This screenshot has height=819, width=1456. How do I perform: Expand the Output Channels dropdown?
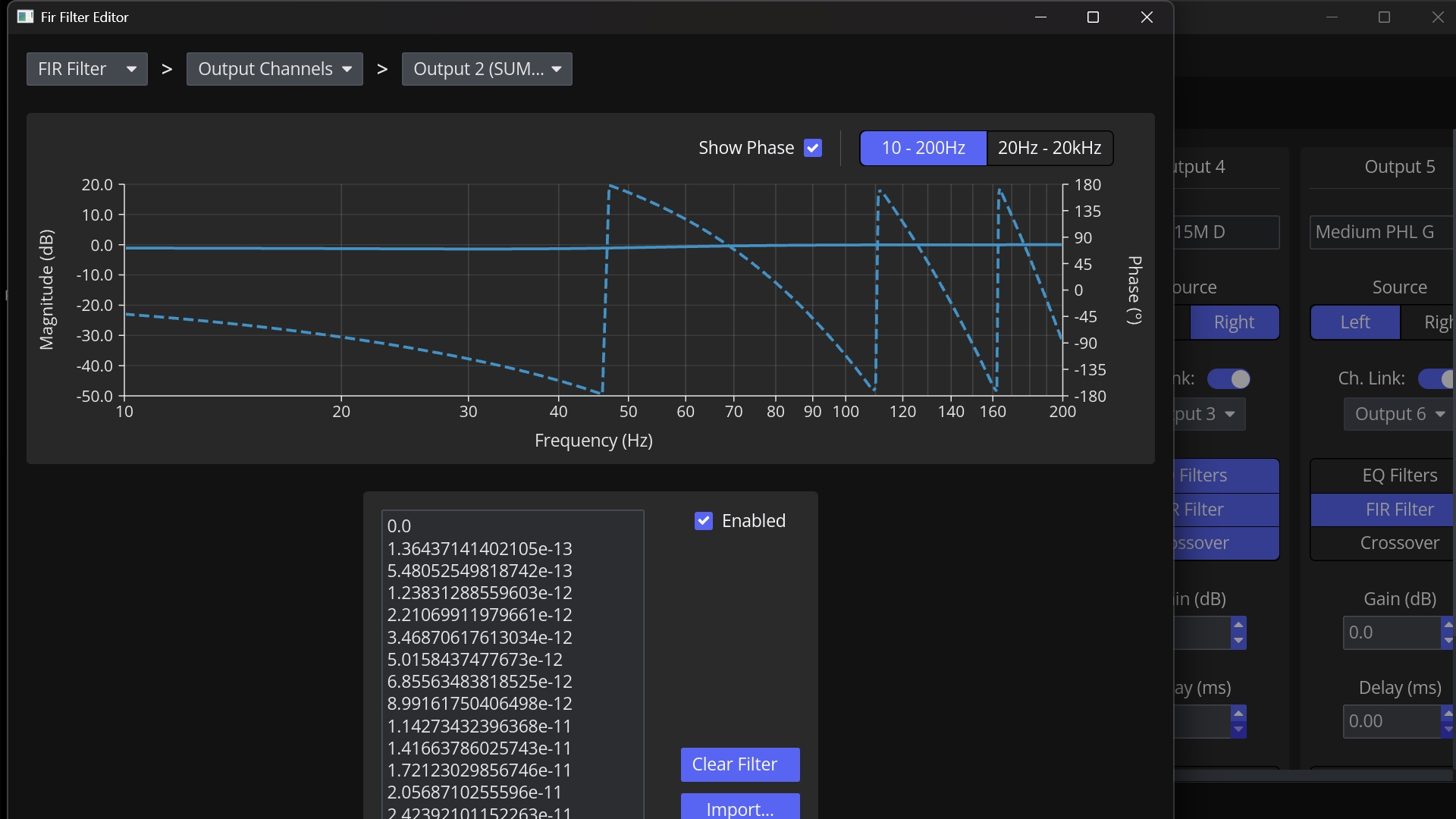[275, 69]
